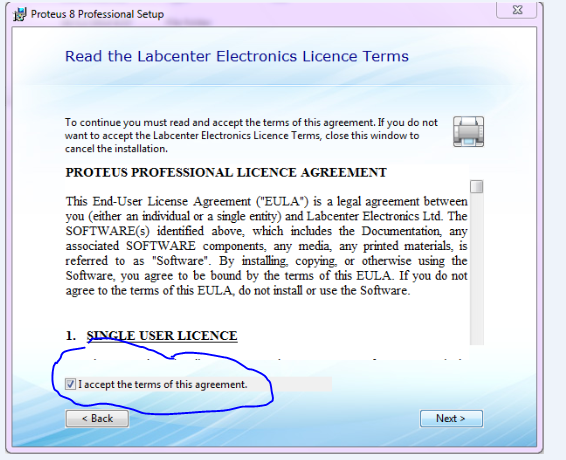Toggle the 'I accept the terms' checkbox
This screenshot has width=566, height=460.
point(70,384)
